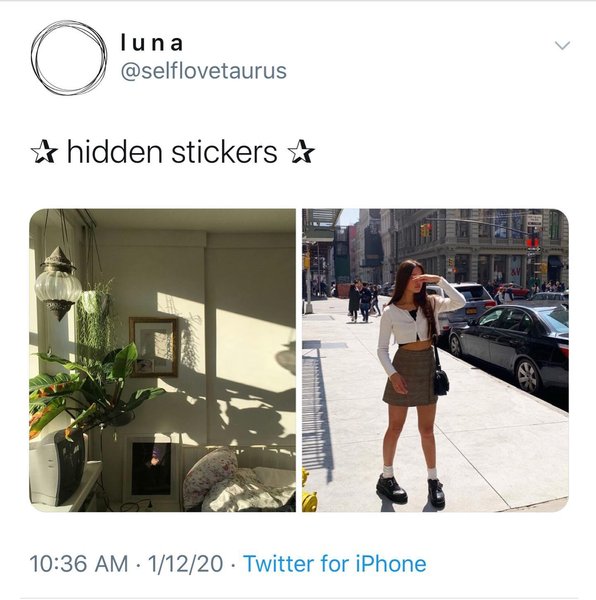Image resolution: width=596 pixels, height=600 pixels.
Task: Click the black sedan parked on street
Action: pos(510,347)
